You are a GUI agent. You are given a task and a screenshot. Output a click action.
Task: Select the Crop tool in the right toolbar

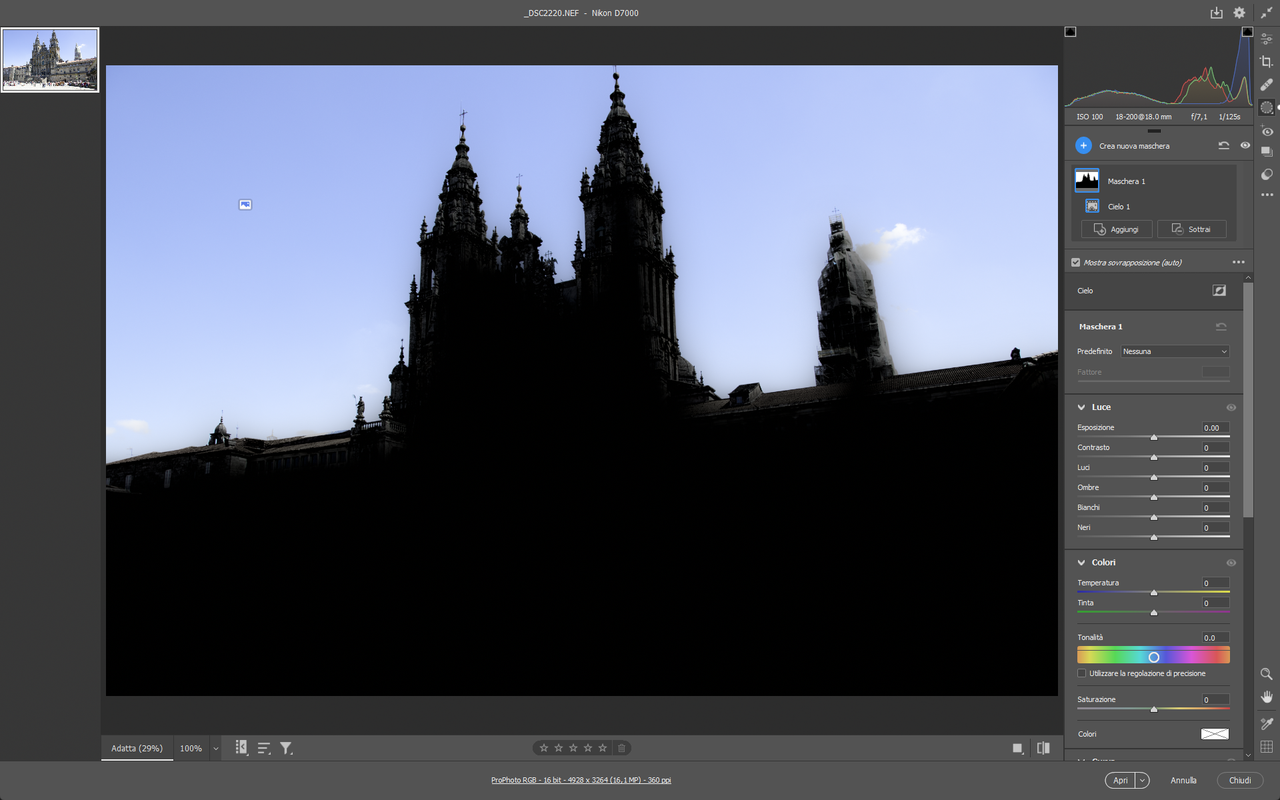pyautogui.click(x=1266, y=60)
